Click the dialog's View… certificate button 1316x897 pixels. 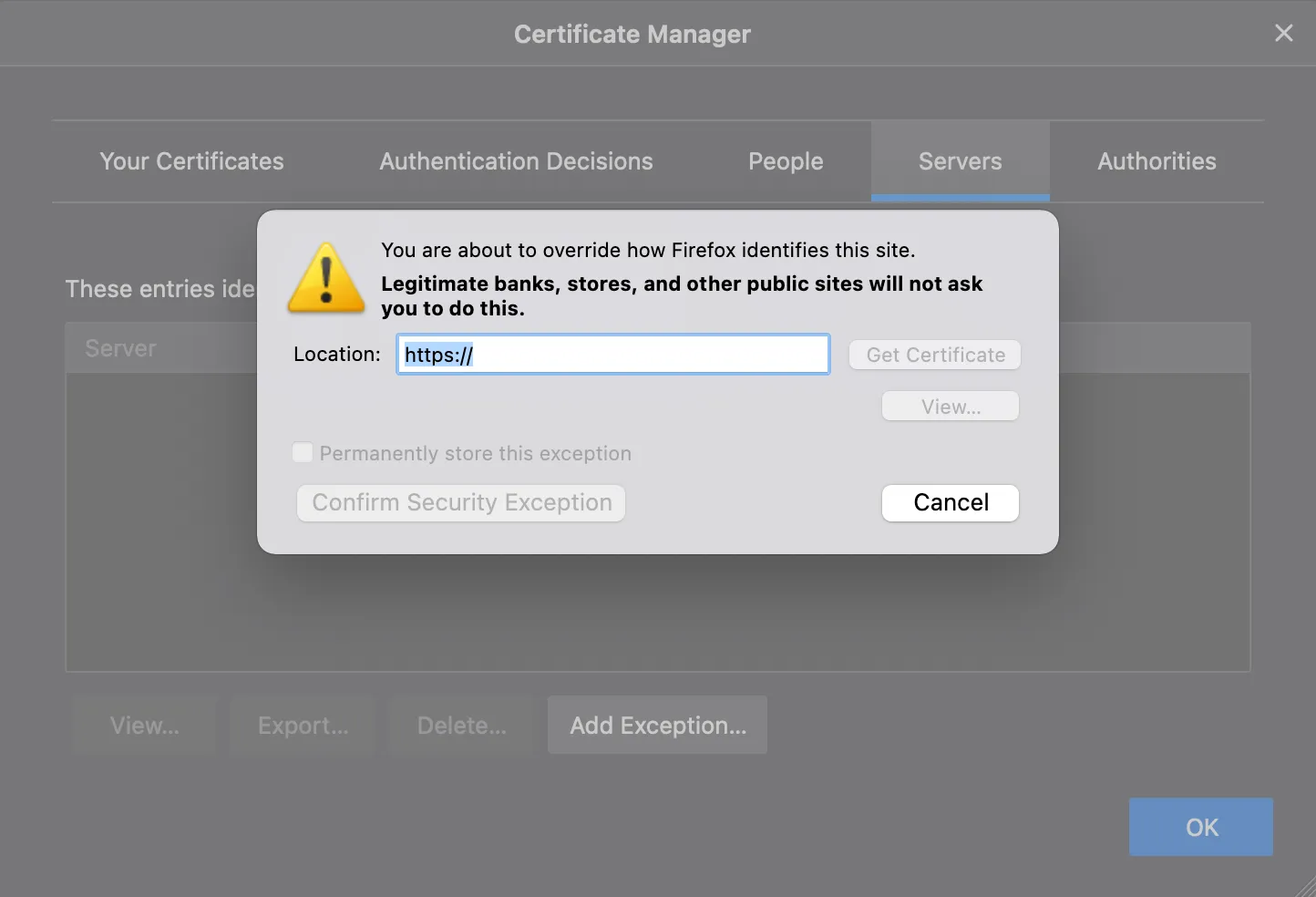(x=951, y=407)
